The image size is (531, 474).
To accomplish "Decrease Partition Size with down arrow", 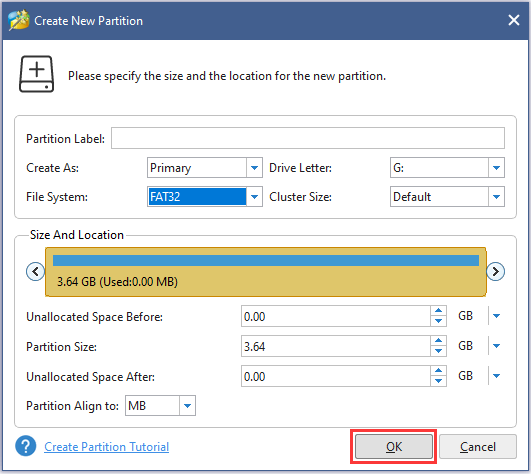I will [438, 351].
